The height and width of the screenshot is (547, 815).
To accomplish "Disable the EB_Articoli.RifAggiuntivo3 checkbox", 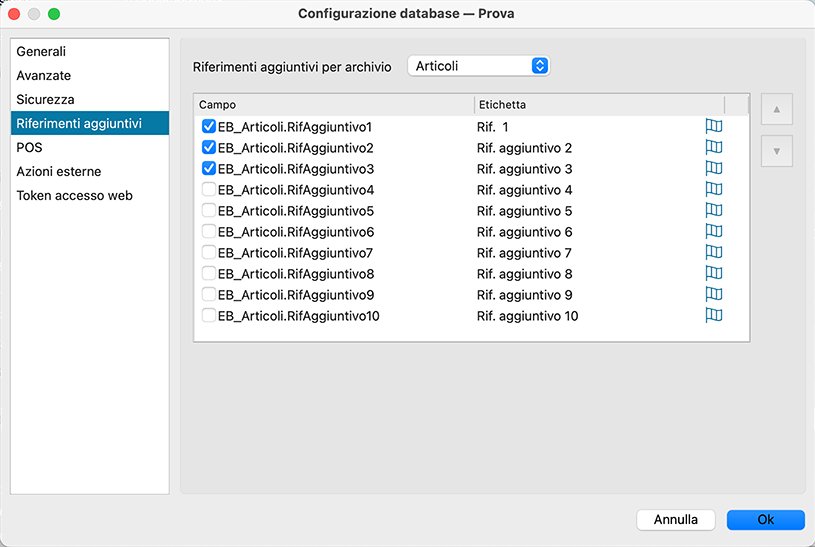I will (x=209, y=169).
